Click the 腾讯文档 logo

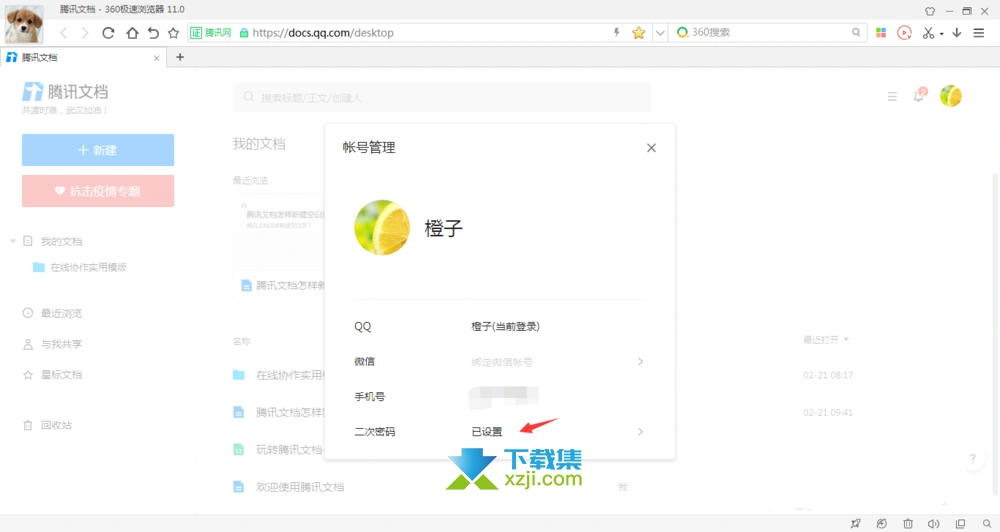coord(65,92)
